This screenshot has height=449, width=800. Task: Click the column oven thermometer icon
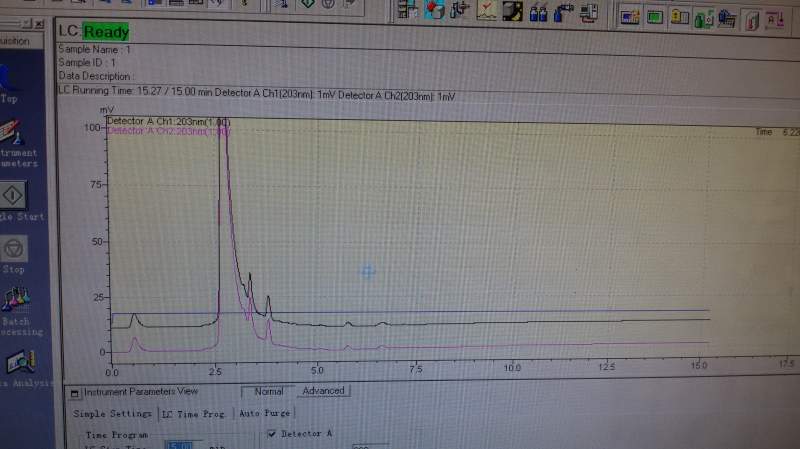point(752,21)
